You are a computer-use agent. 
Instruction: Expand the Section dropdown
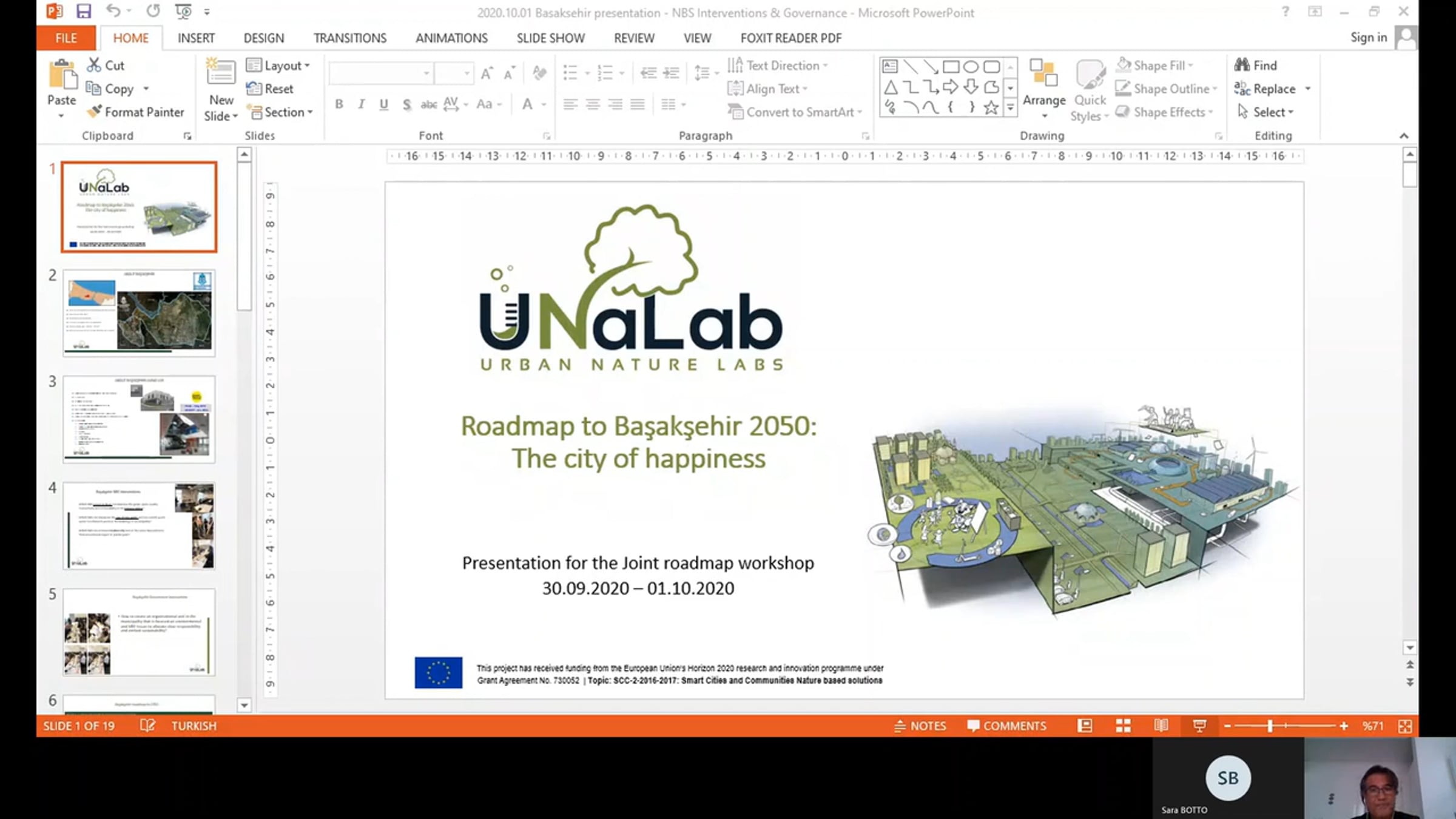point(280,112)
